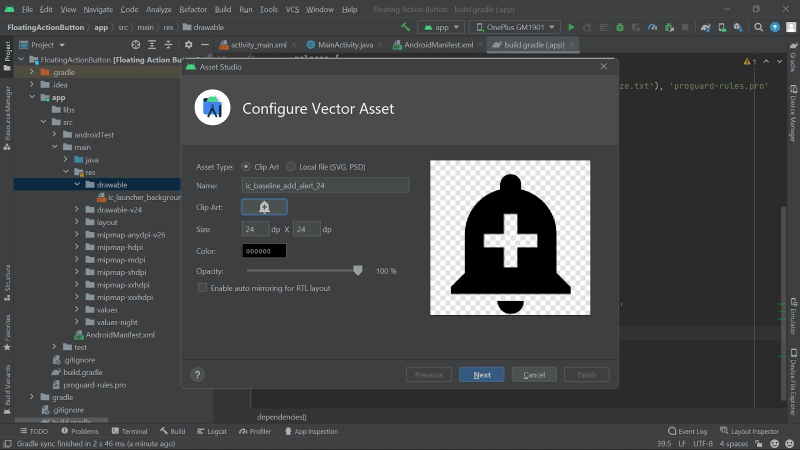
Task: Select proguard-rules.pro in project tree
Action: pyautogui.click(x=94, y=385)
